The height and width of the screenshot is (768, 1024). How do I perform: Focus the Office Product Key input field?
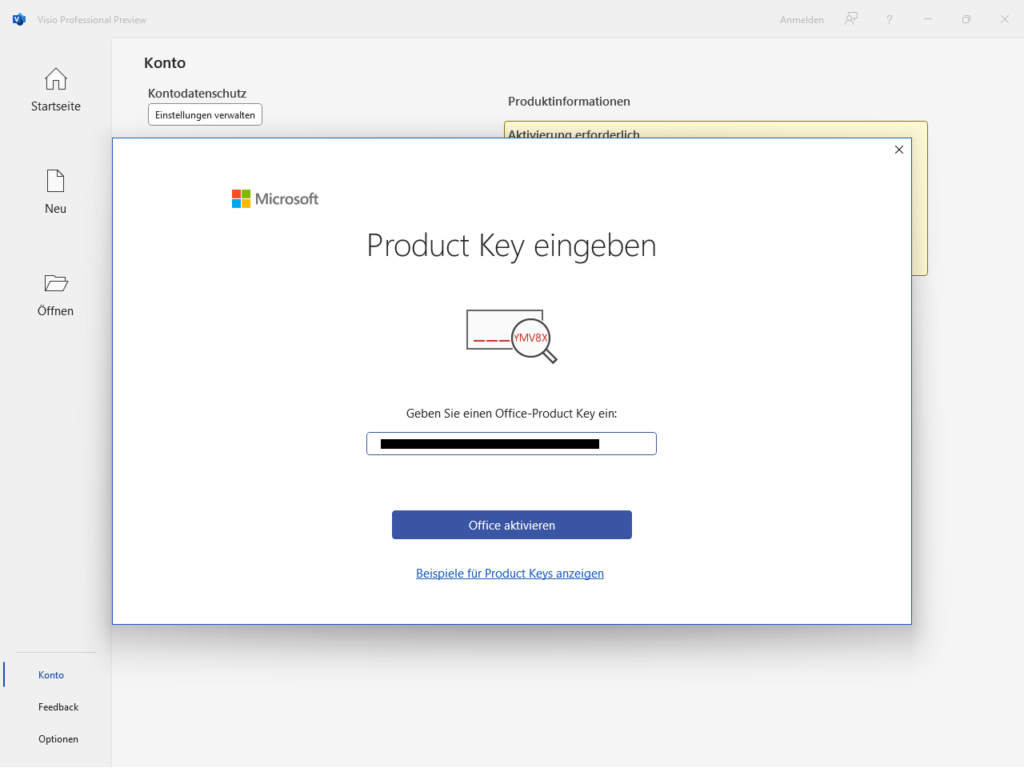(x=511, y=443)
